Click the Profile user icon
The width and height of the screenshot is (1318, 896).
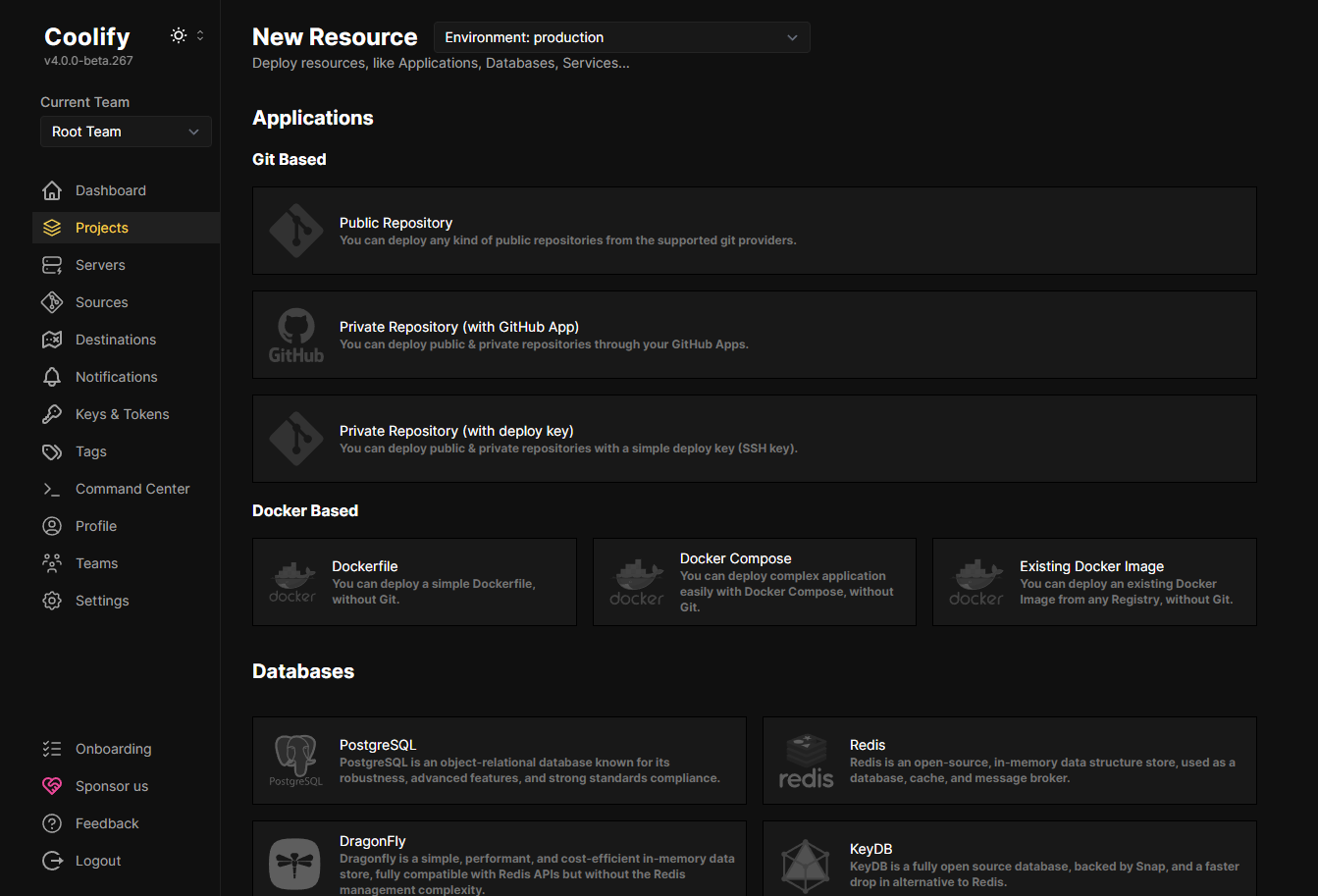pyautogui.click(x=52, y=526)
